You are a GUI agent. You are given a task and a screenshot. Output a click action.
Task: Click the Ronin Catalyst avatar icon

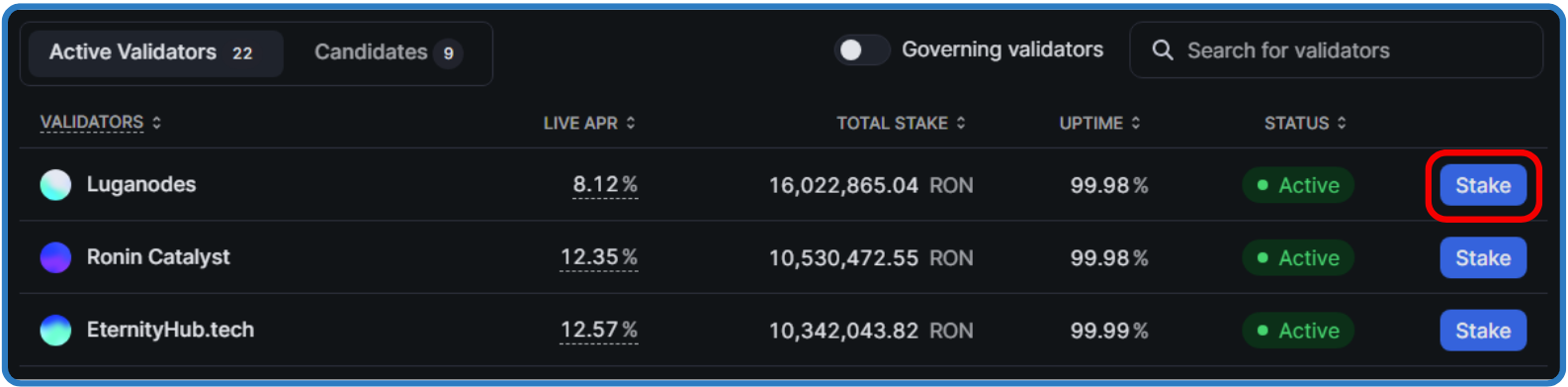55,257
